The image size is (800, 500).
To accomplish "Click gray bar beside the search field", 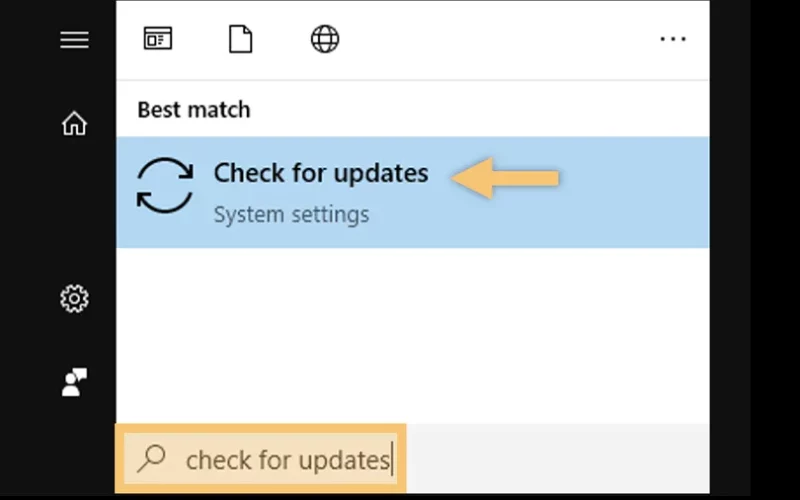I will 558,458.
